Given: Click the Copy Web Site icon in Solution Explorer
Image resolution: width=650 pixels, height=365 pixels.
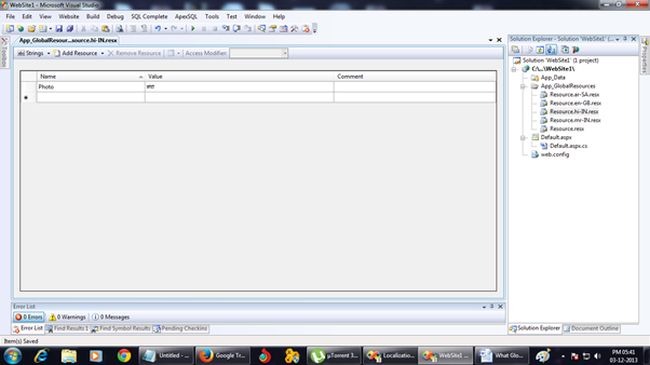Looking at the screenshot, I should pos(565,50).
